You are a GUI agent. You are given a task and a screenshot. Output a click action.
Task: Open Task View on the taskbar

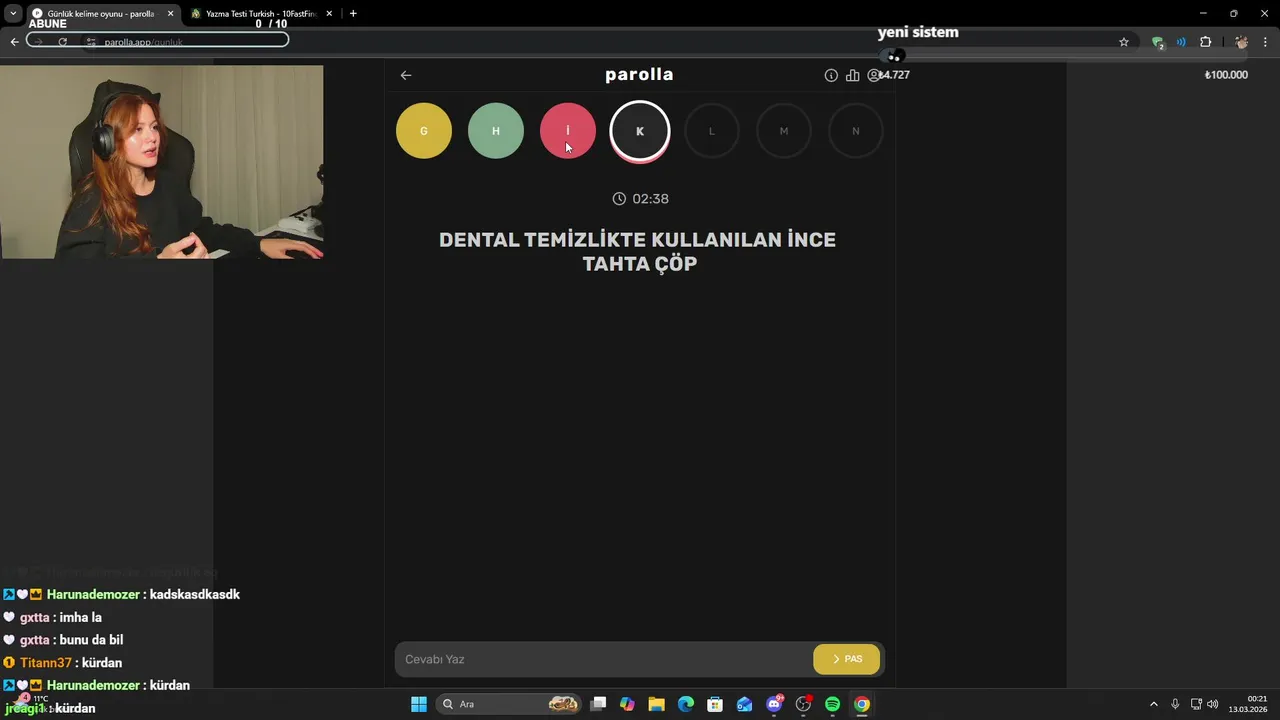[x=598, y=704]
